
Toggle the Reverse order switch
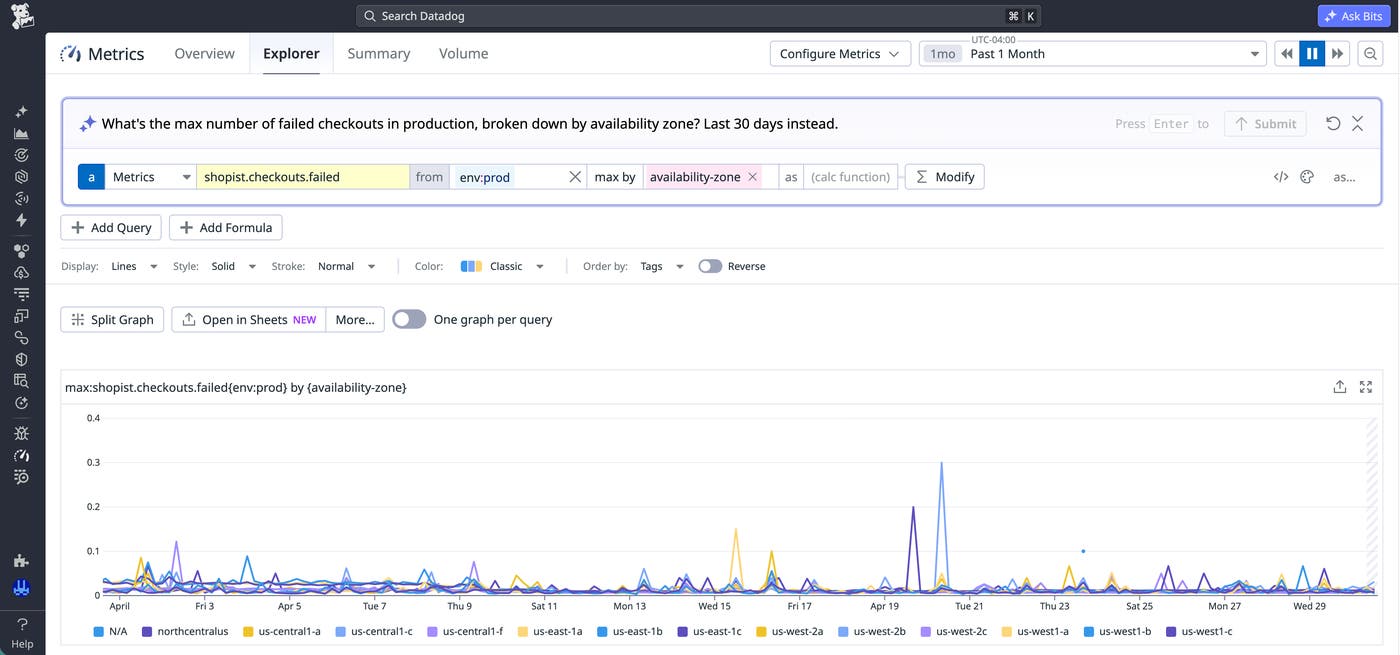710,266
